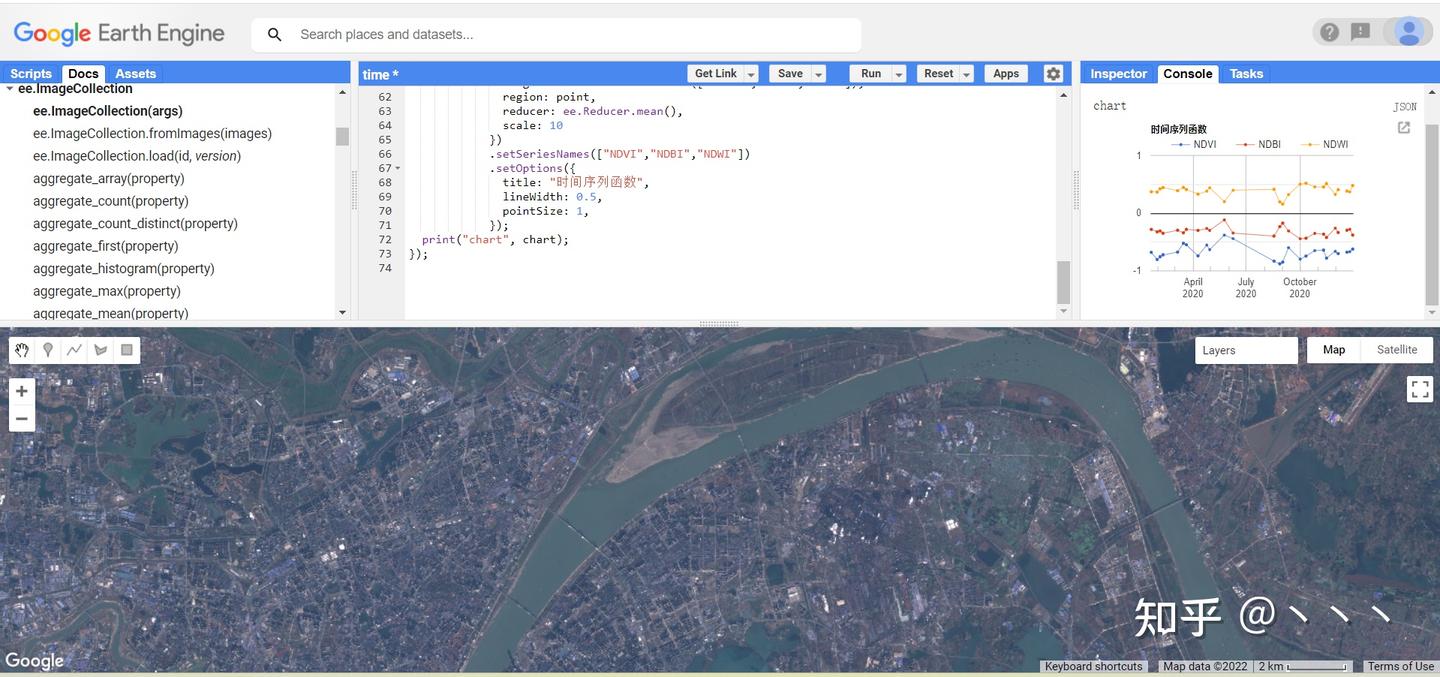The height and width of the screenshot is (677, 1440).
Task: Click the Apps button
Action: click(x=1006, y=74)
